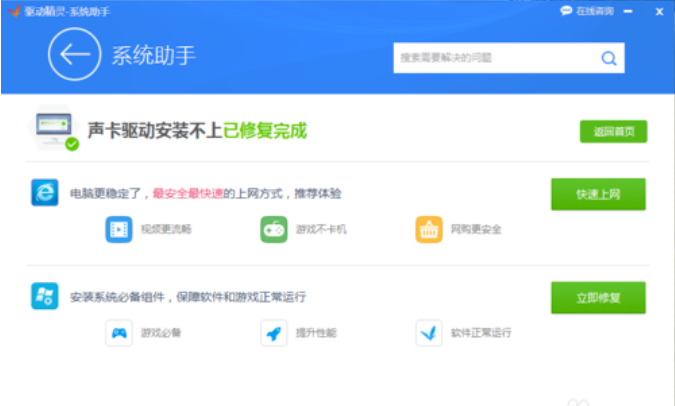The height and width of the screenshot is (406, 675).
Task: Click the orange 网购更安全 basket icon
Action: pos(429,229)
